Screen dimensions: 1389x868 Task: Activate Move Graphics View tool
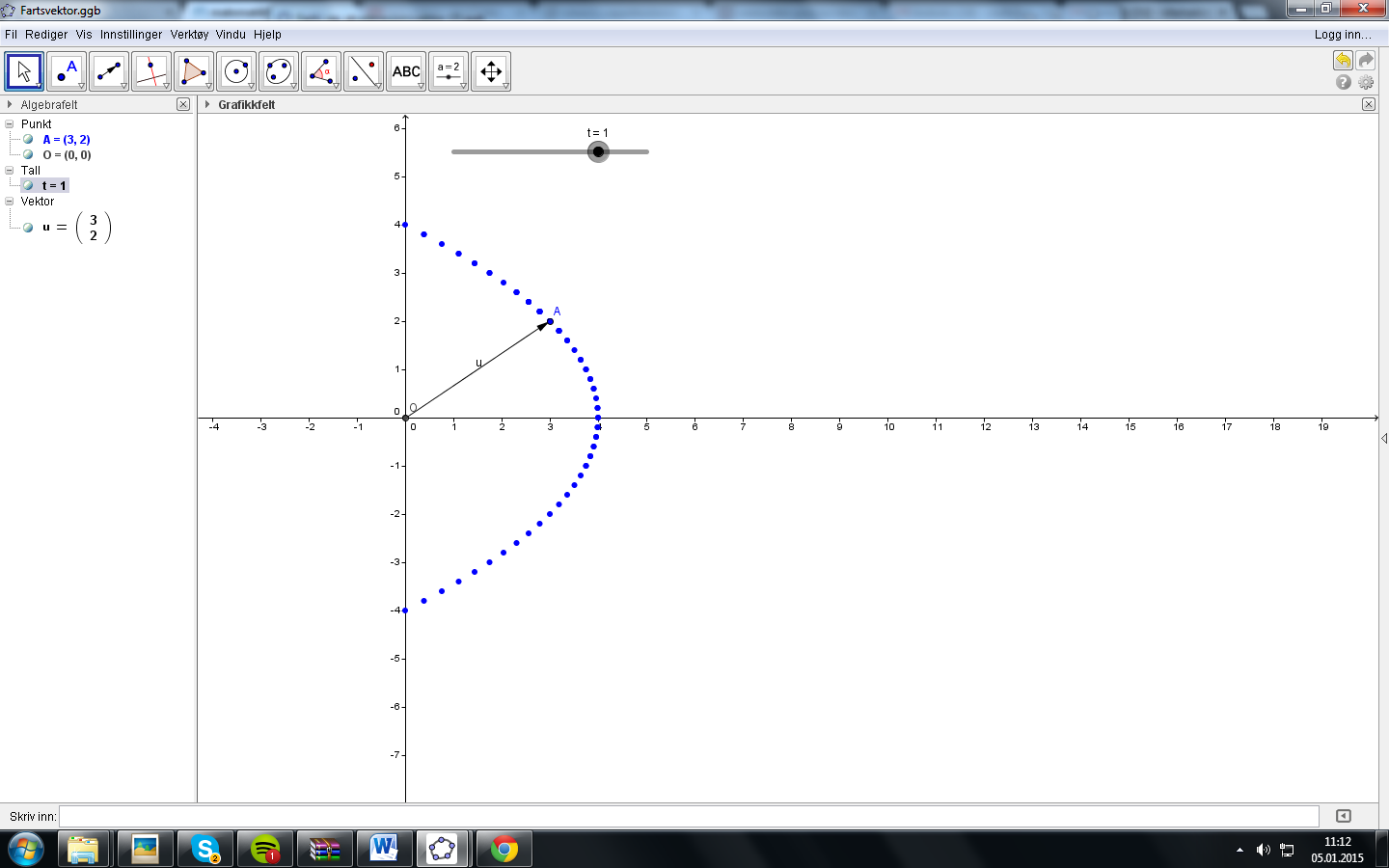point(491,71)
